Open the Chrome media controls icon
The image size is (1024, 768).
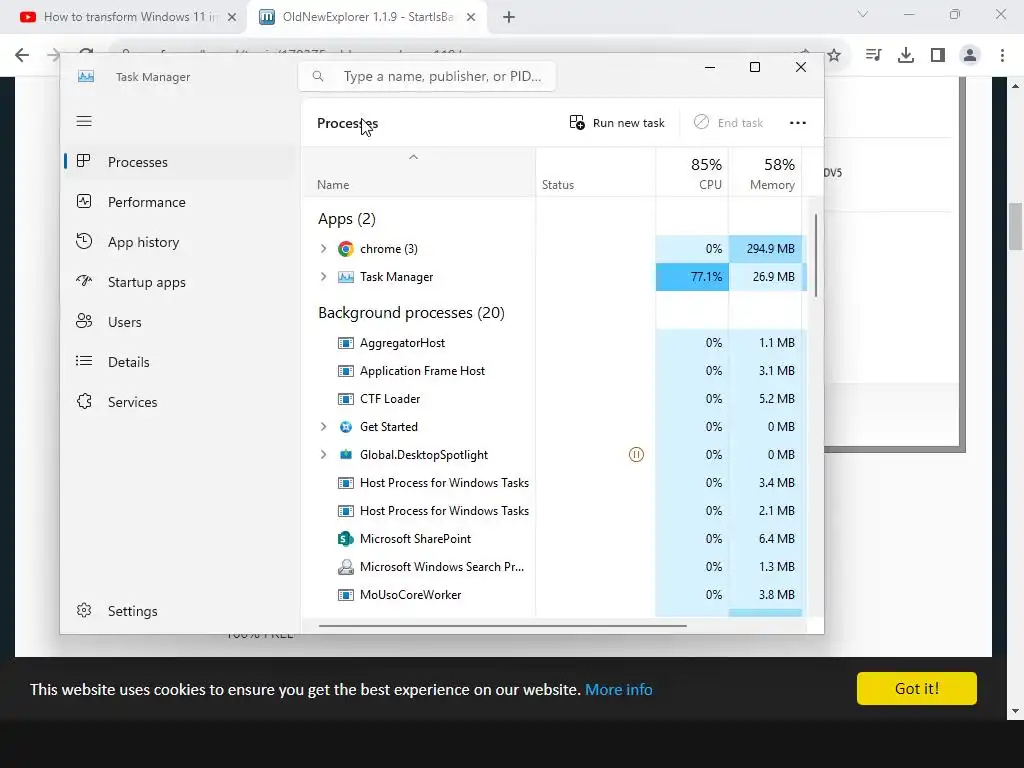click(873, 56)
